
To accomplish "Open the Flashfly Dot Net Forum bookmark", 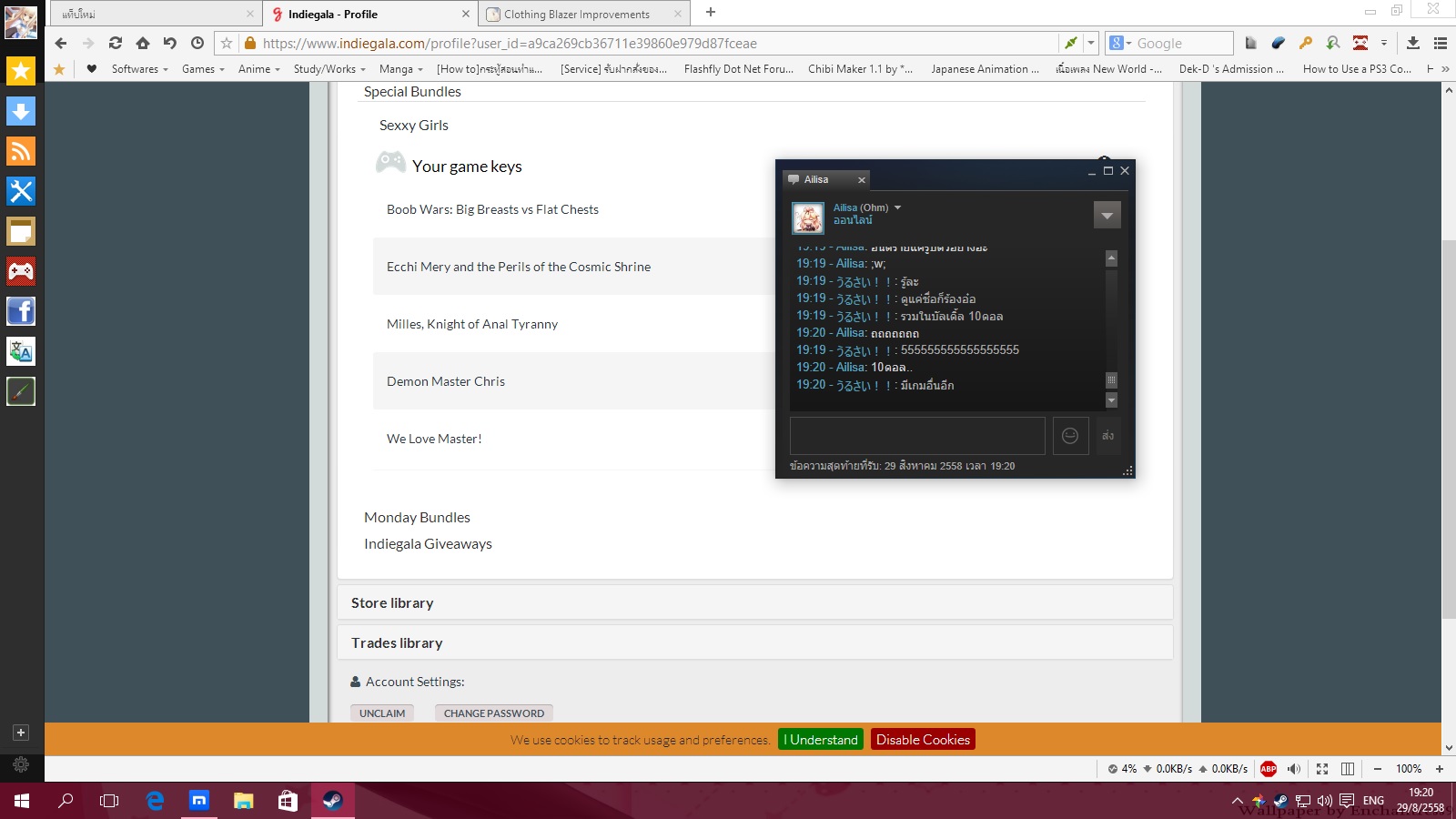I will (739, 69).
